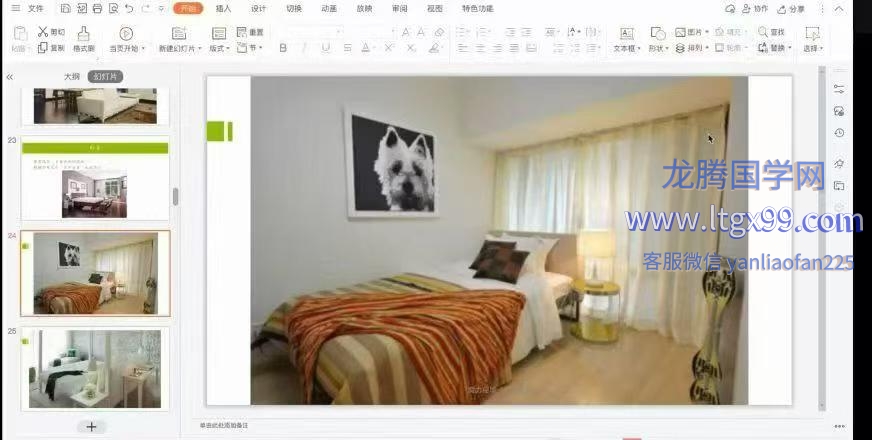872x440 pixels.
Task: Collapse the slide panel with double chevron
Action: [9, 77]
